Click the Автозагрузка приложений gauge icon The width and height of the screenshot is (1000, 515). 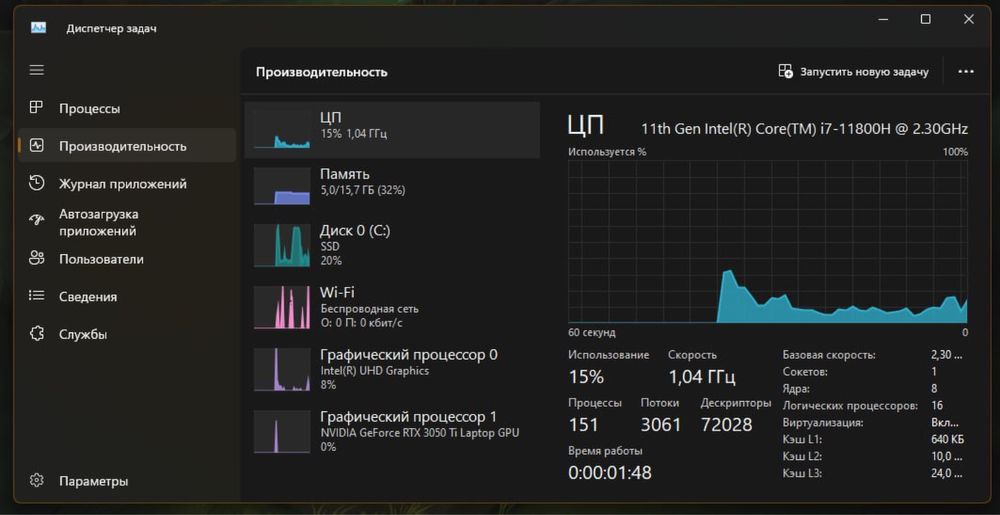(36, 221)
